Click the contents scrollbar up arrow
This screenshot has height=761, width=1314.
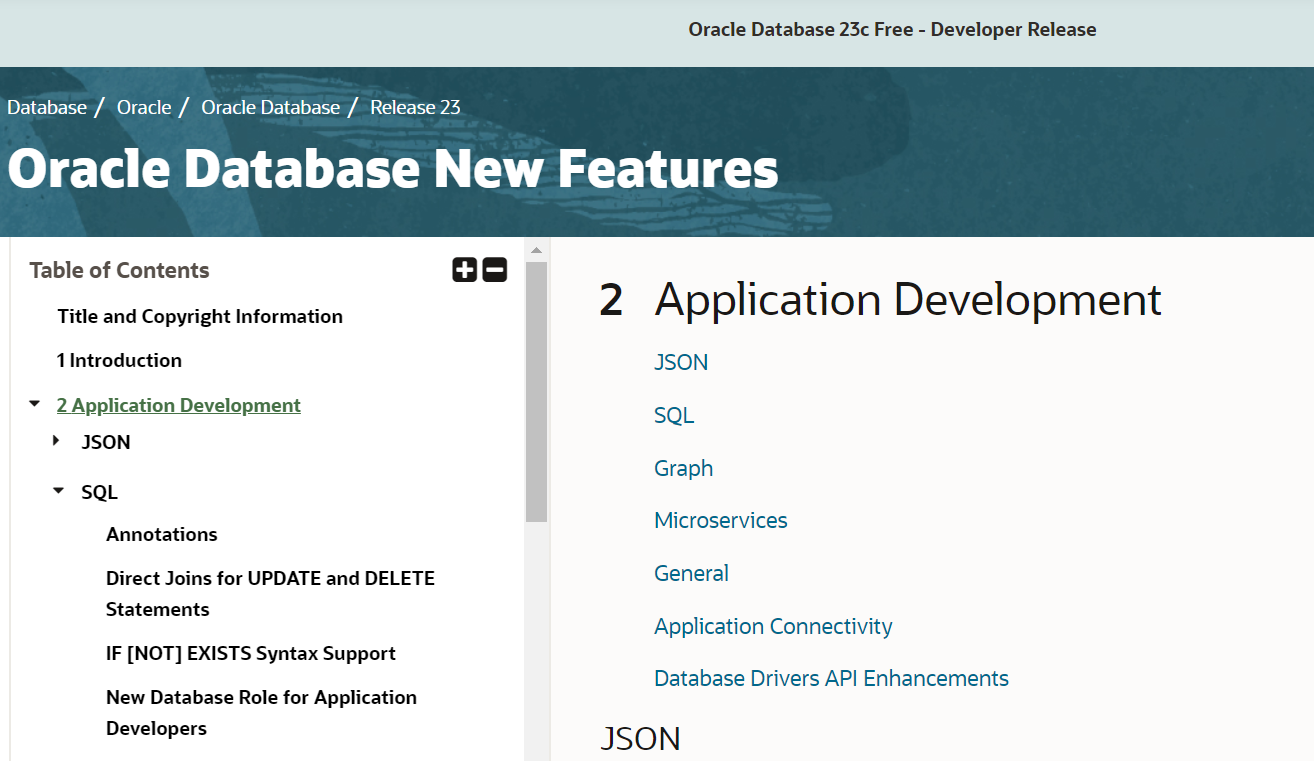[536, 250]
